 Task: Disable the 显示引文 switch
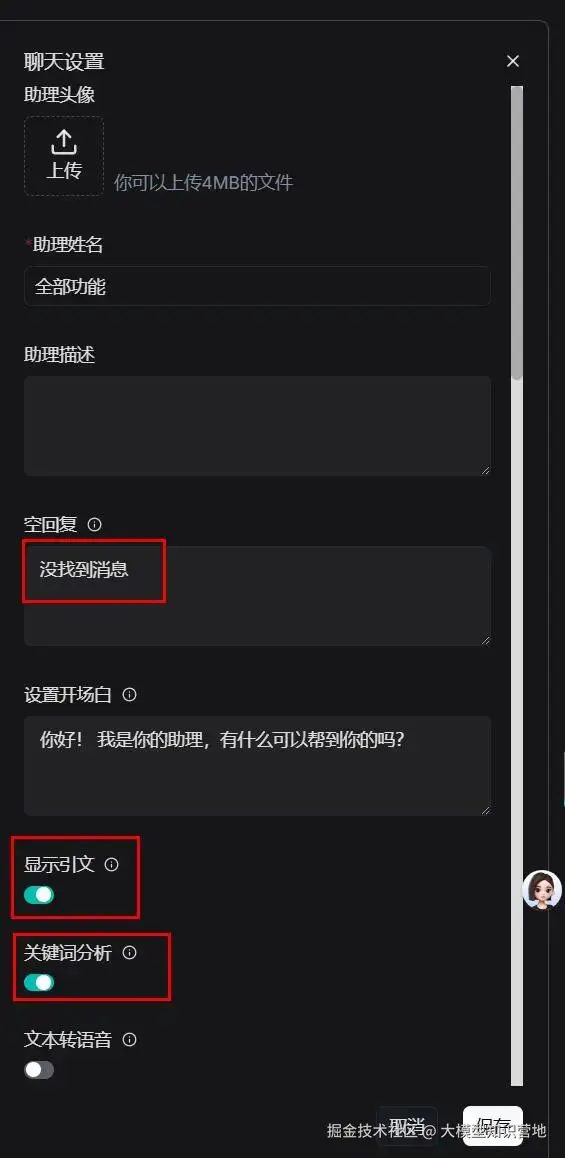click(39, 895)
